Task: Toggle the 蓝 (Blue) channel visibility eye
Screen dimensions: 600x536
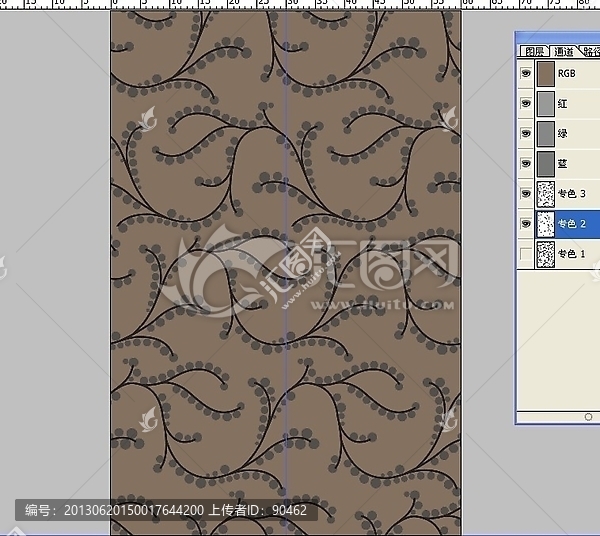Action: (526, 163)
